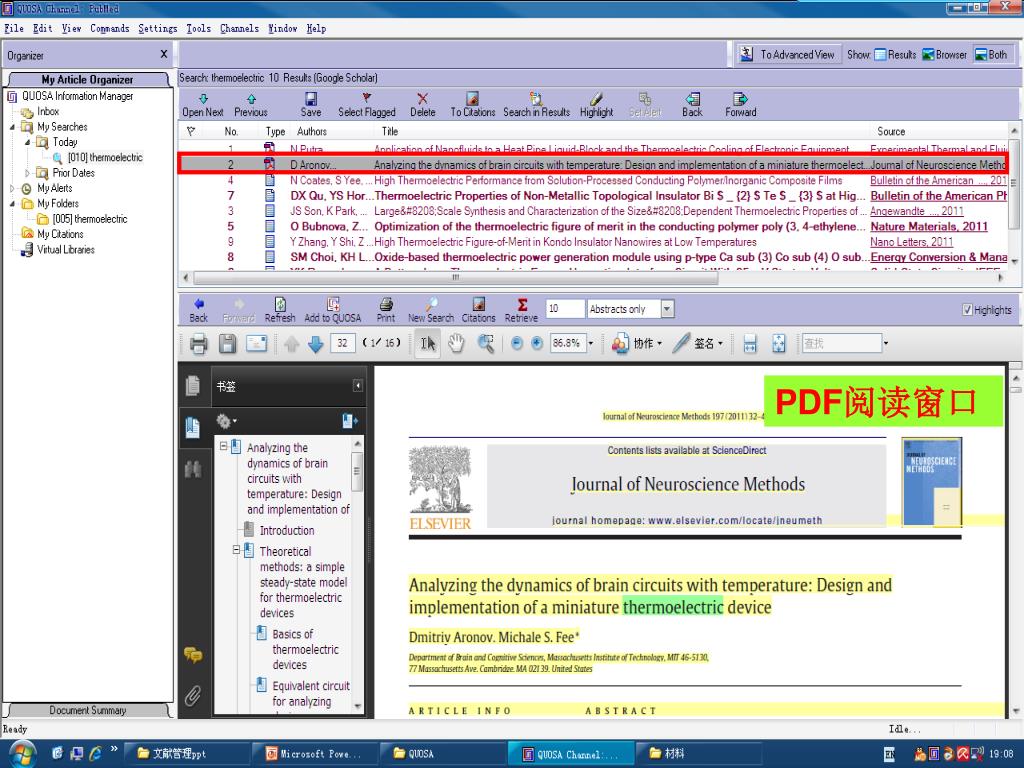Expand the My Alerts tree node

point(12,188)
